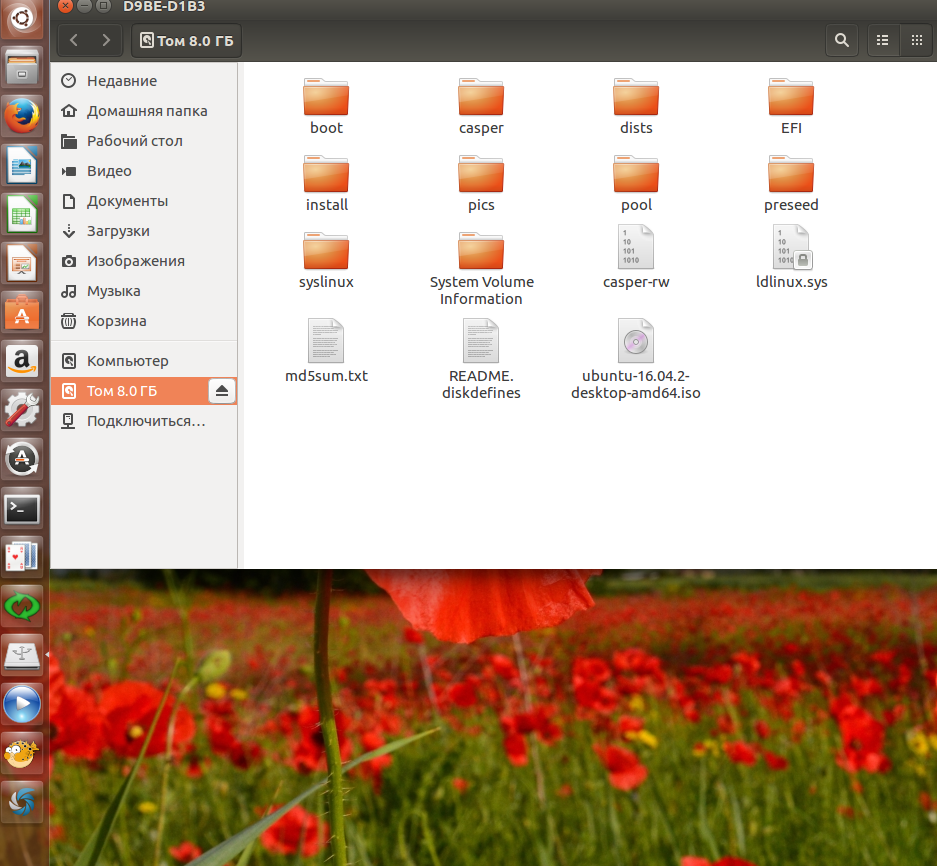Open the boot folder

pos(326,99)
